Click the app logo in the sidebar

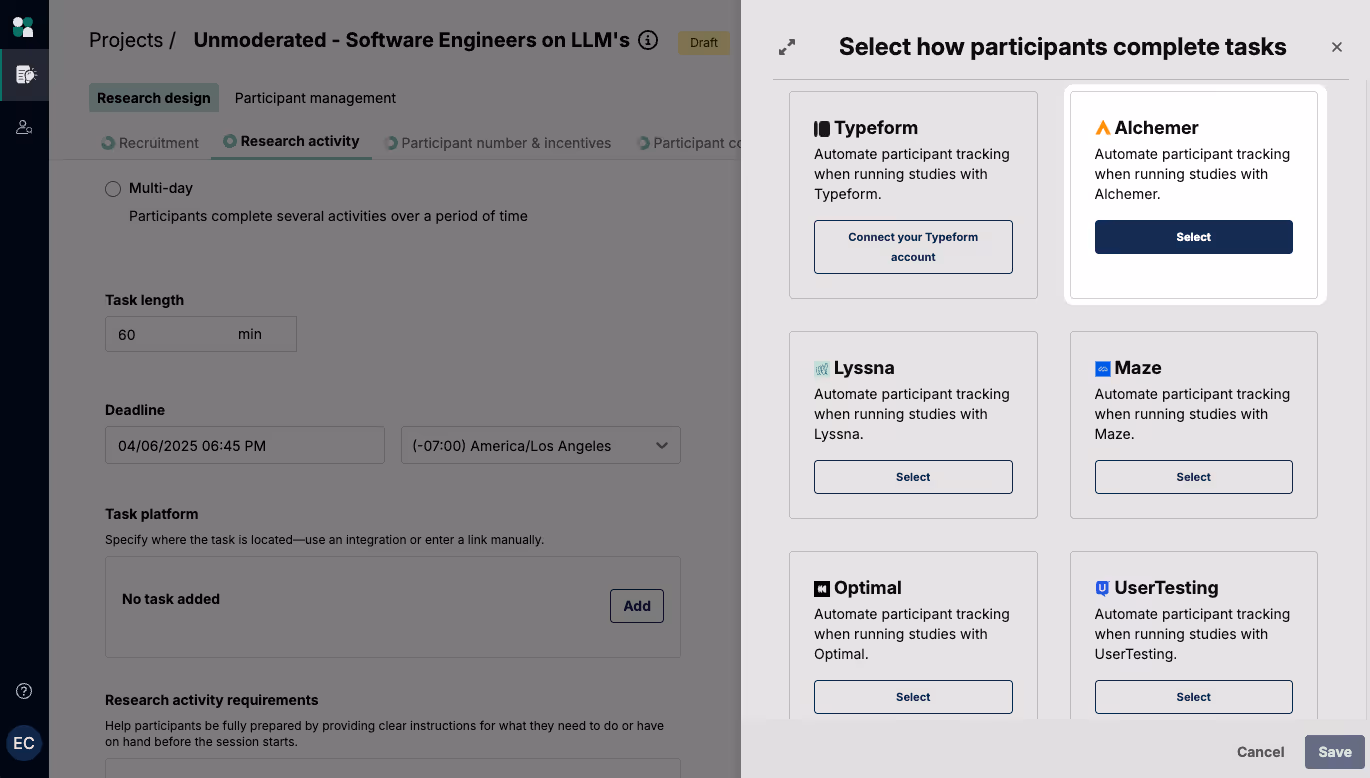click(23, 26)
